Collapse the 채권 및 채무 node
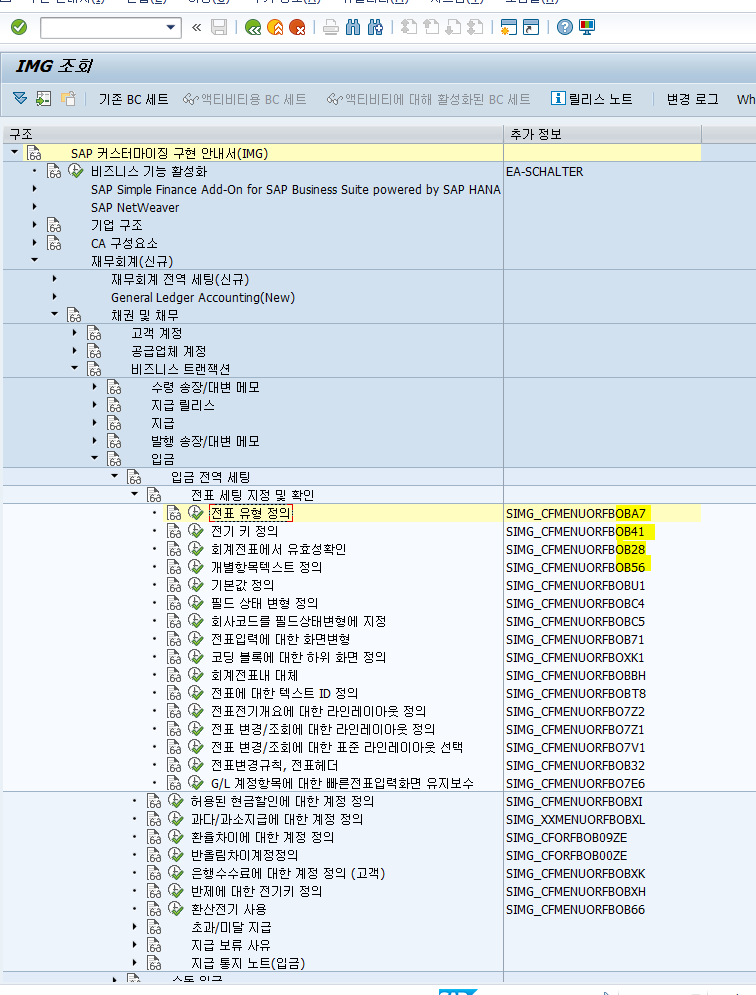 point(55,314)
